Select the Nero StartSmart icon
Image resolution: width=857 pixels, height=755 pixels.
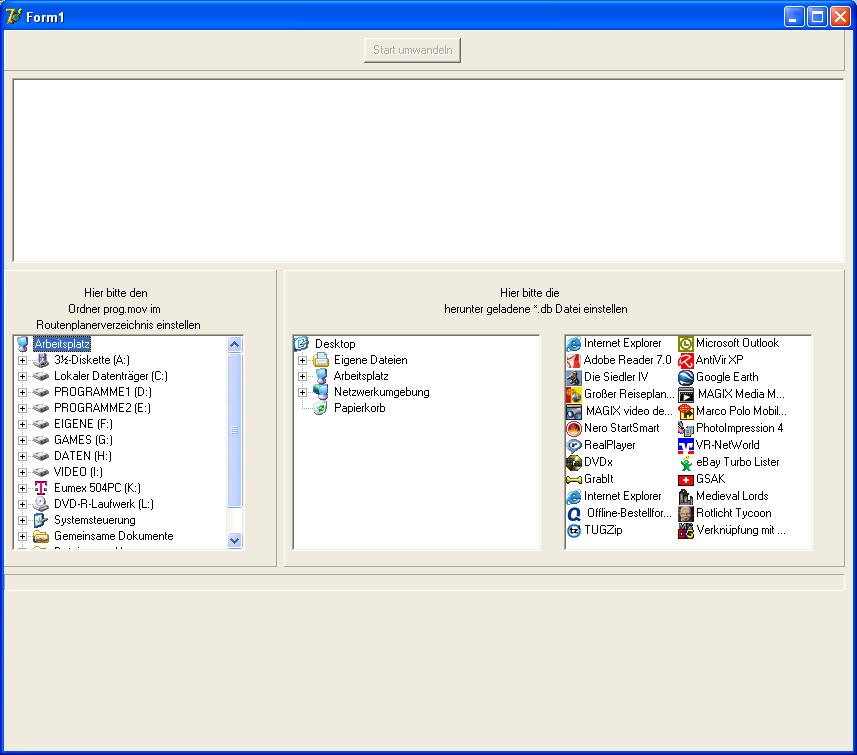tap(574, 428)
